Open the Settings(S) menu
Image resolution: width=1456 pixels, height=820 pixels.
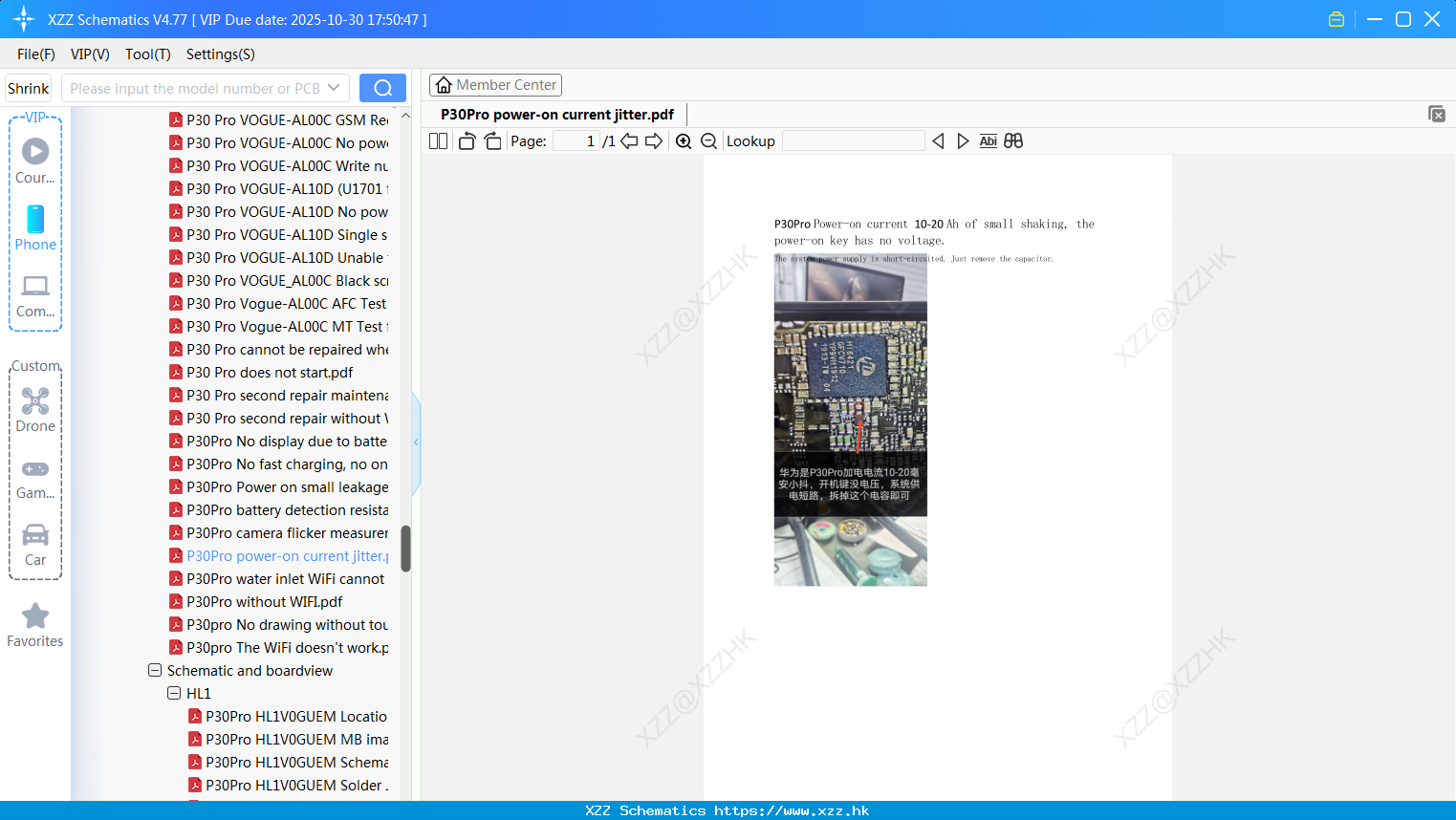click(x=221, y=54)
